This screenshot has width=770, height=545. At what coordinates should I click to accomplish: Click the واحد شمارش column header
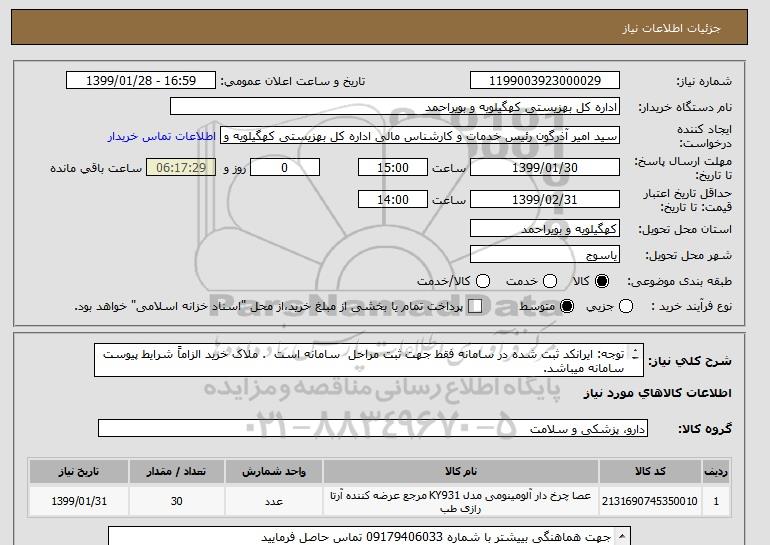[274, 471]
